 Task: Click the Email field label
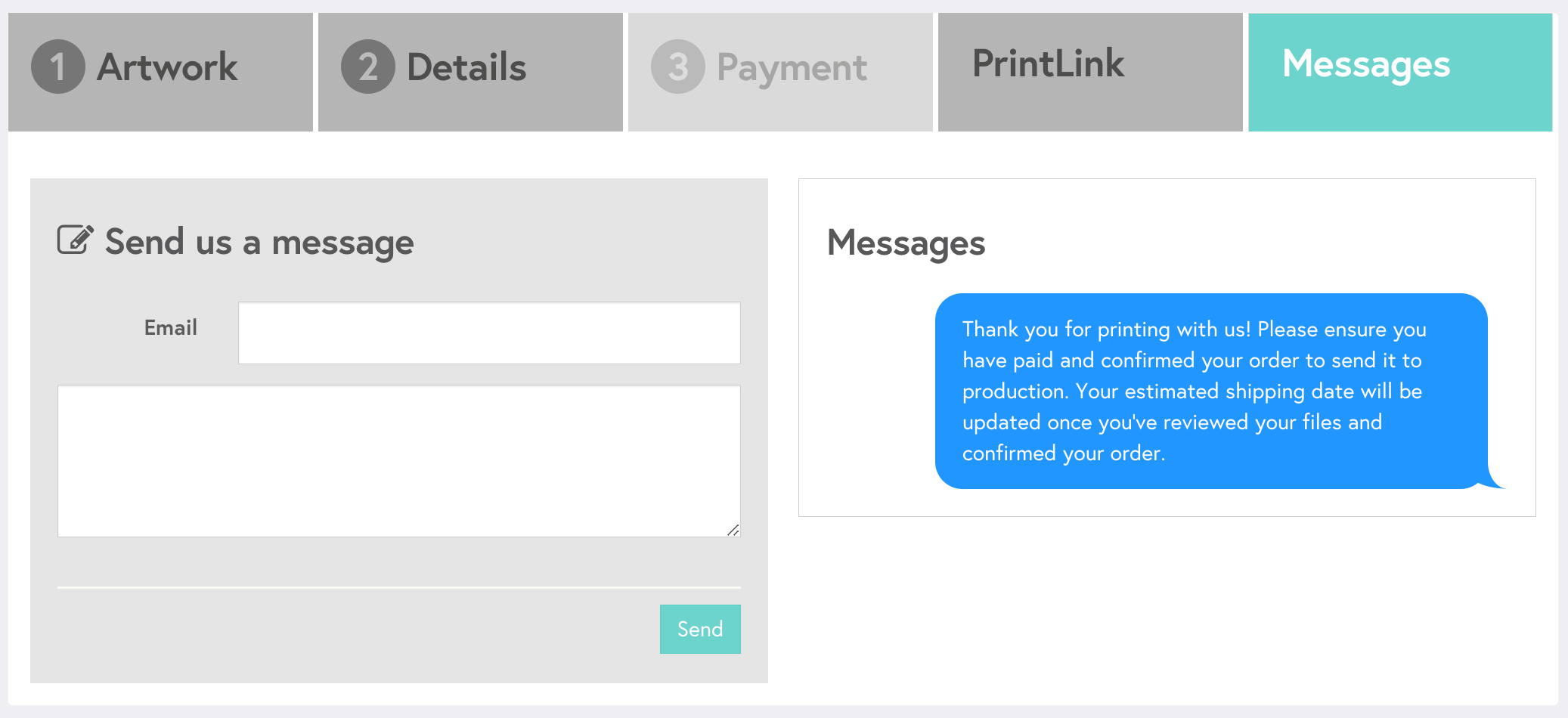[x=171, y=328]
